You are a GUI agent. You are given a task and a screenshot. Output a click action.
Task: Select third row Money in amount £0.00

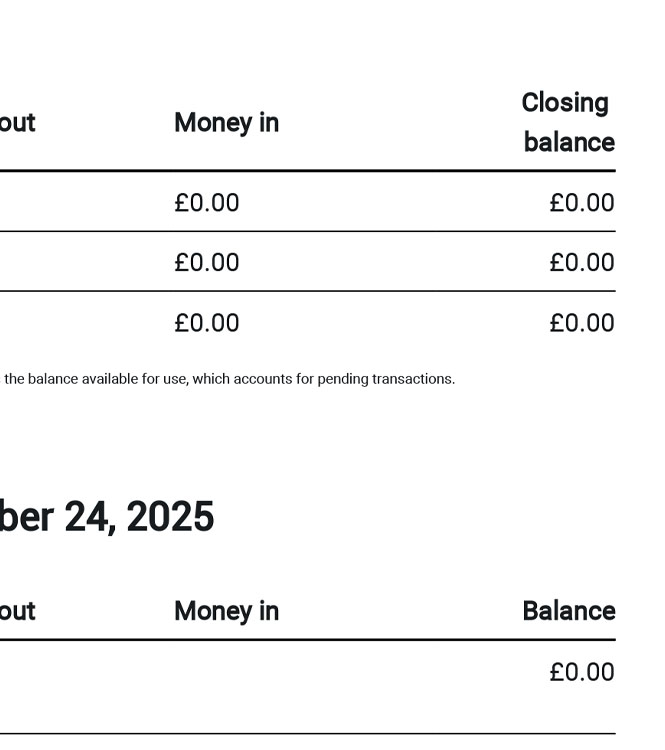[x=207, y=323]
